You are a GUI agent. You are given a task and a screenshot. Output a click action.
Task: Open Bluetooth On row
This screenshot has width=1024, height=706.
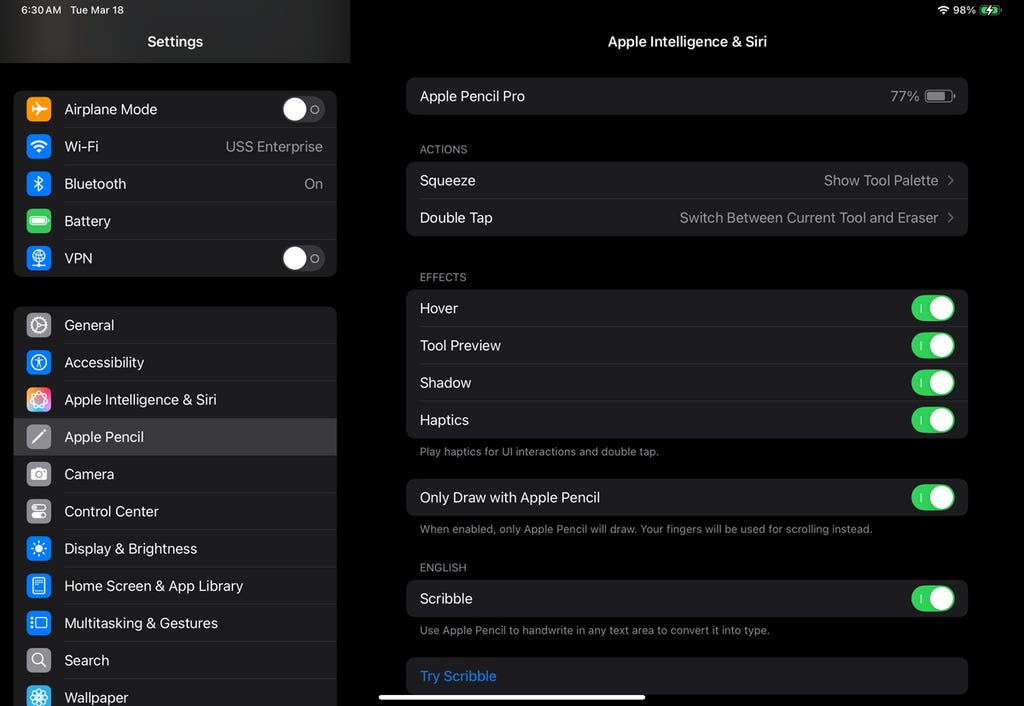175,184
